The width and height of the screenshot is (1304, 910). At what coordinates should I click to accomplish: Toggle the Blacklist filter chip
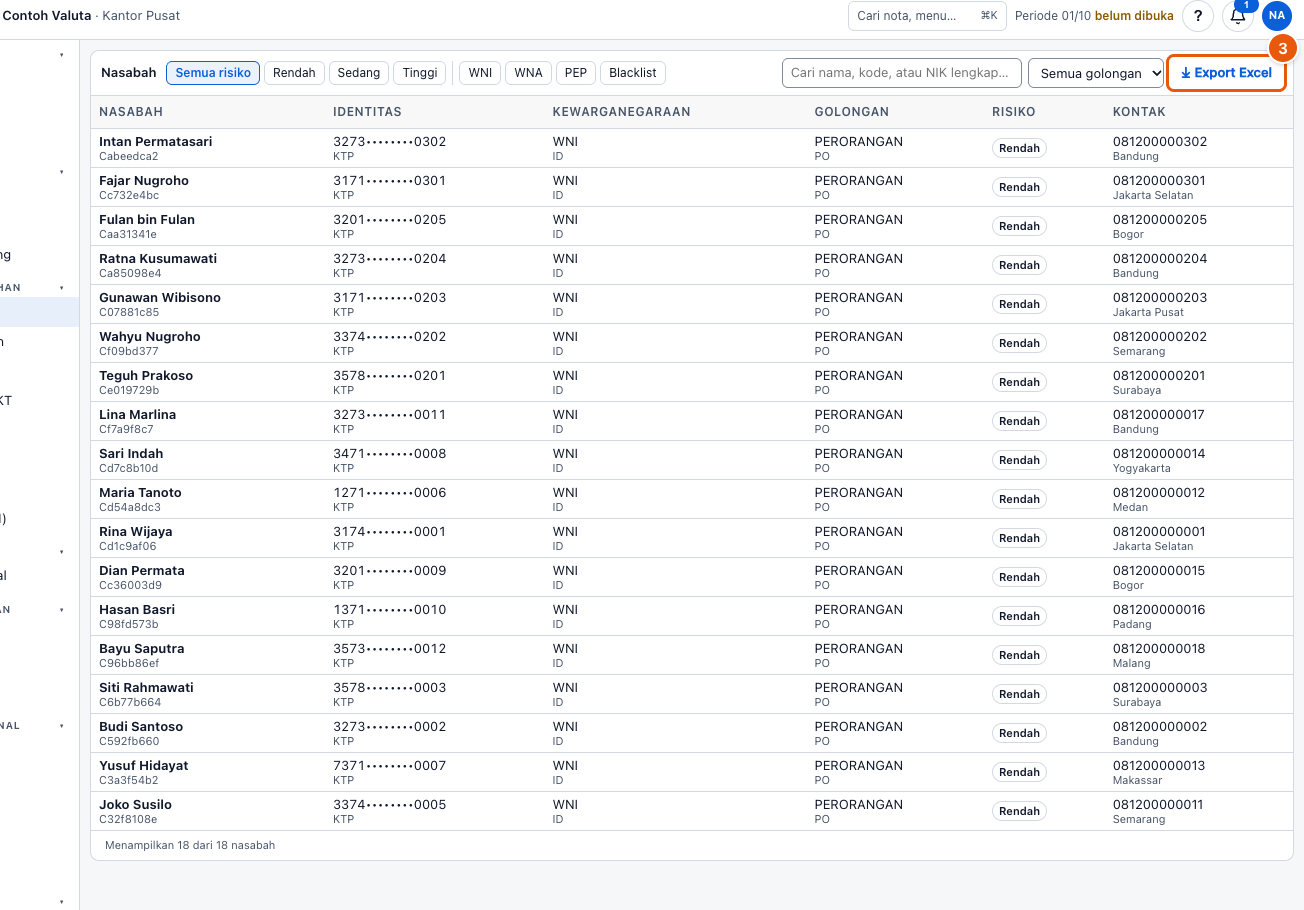coord(633,73)
